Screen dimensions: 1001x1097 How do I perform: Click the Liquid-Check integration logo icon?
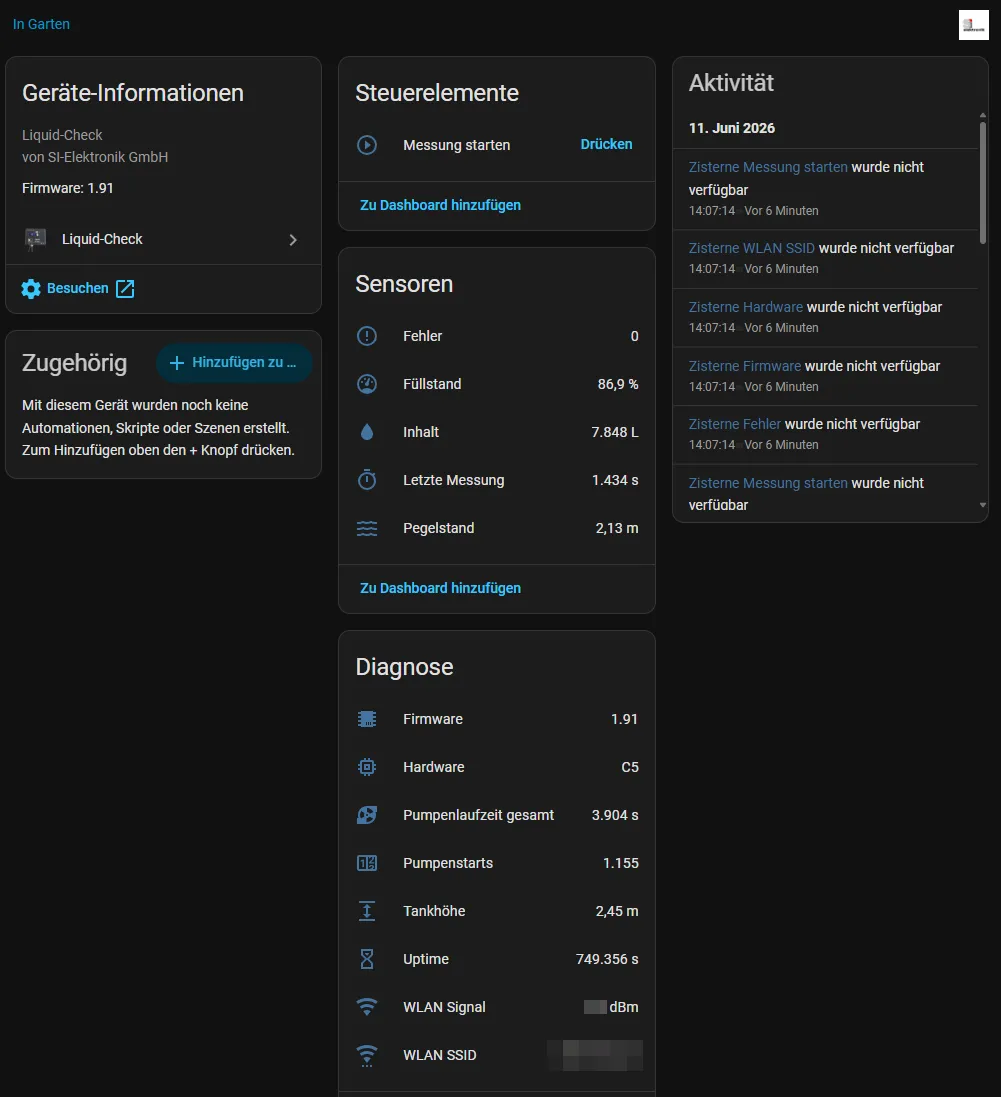(35, 239)
